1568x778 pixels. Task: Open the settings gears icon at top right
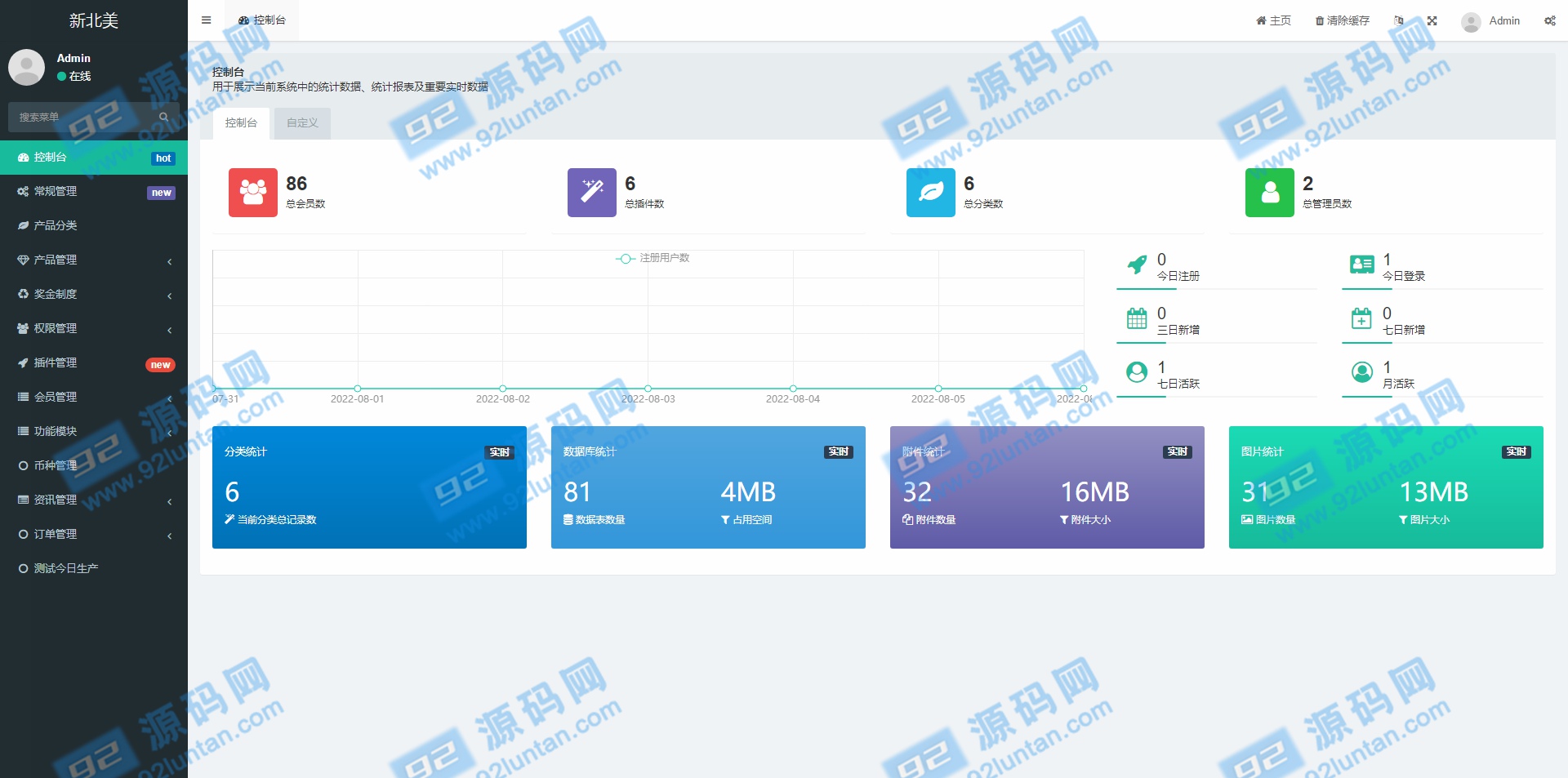[x=1549, y=20]
